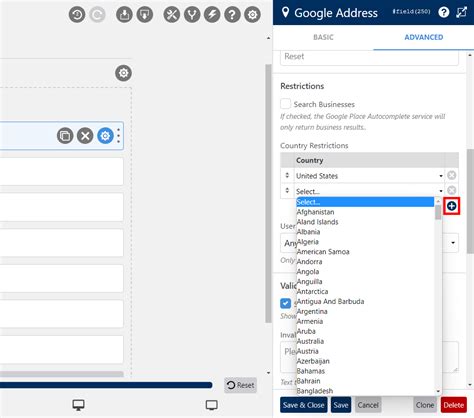This screenshot has width=474, height=418.
Task: Switch to the ADVANCED tab
Action: (424, 37)
